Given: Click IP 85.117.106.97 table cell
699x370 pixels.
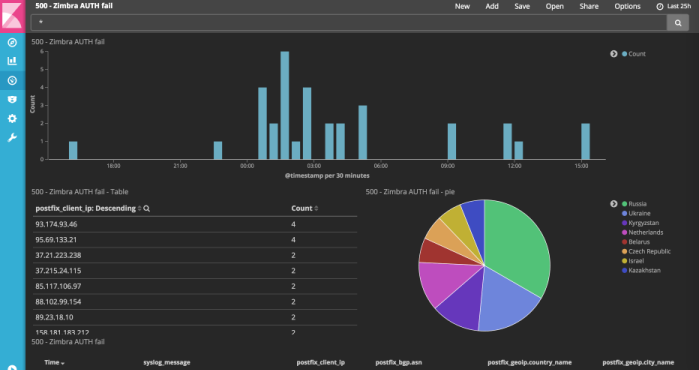Looking at the screenshot, I should (58, 286).
